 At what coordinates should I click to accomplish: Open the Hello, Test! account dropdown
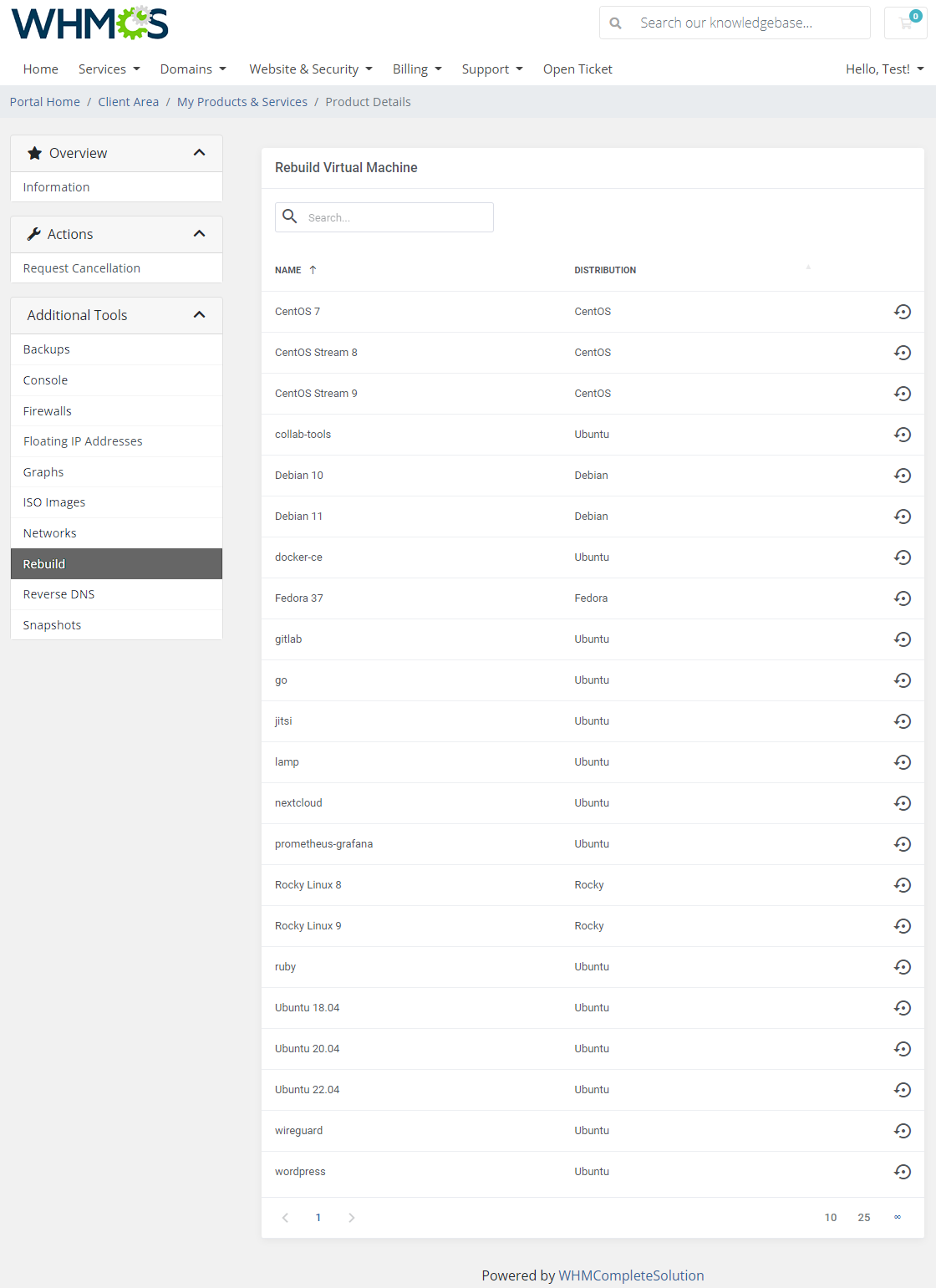885,69
